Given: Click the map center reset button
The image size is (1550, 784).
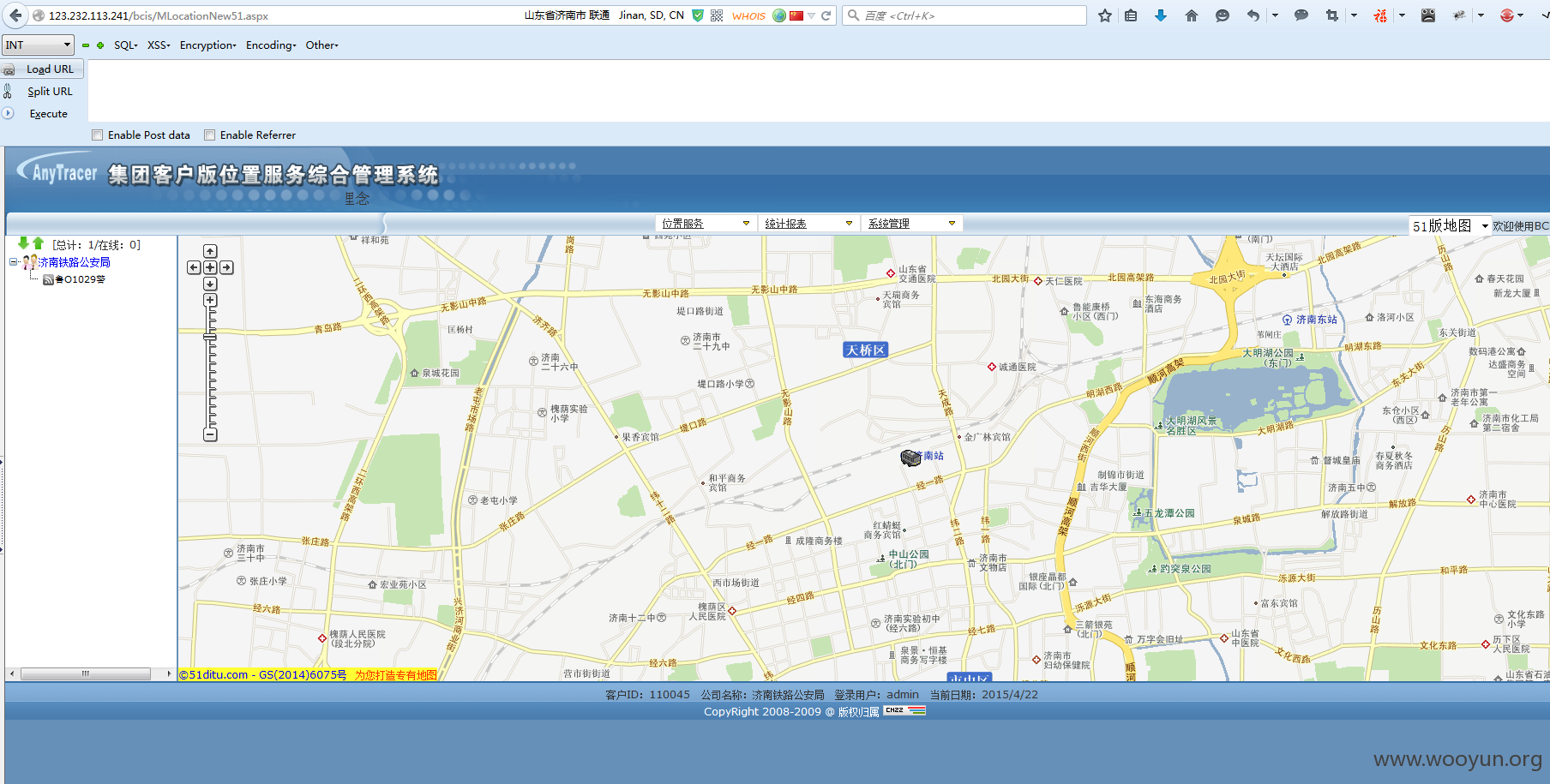Looking at the screenshot, I should 210,267.
